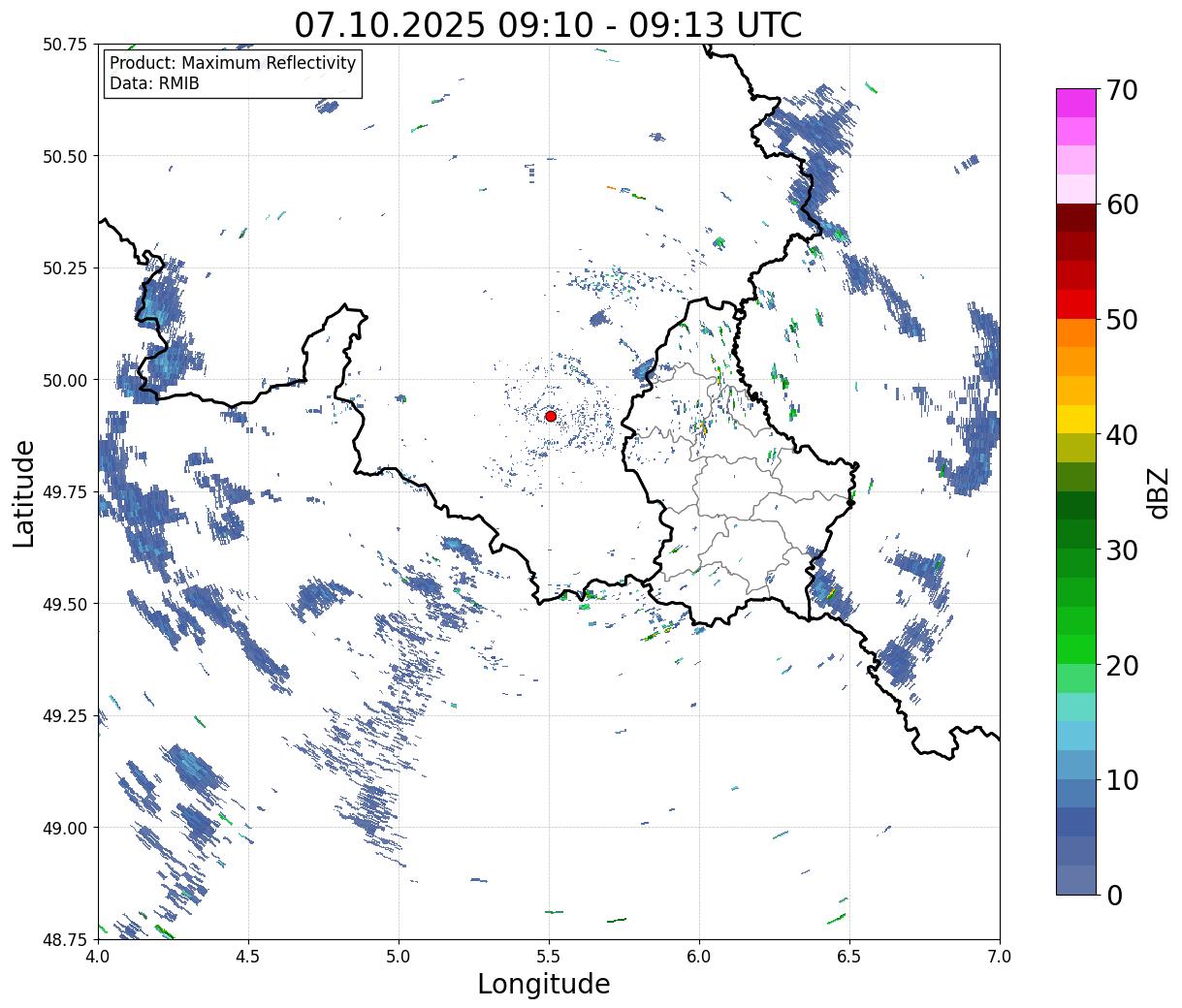Click longitude tick label 6.5
The image size is (1182, 1008).
coord(849,956)
